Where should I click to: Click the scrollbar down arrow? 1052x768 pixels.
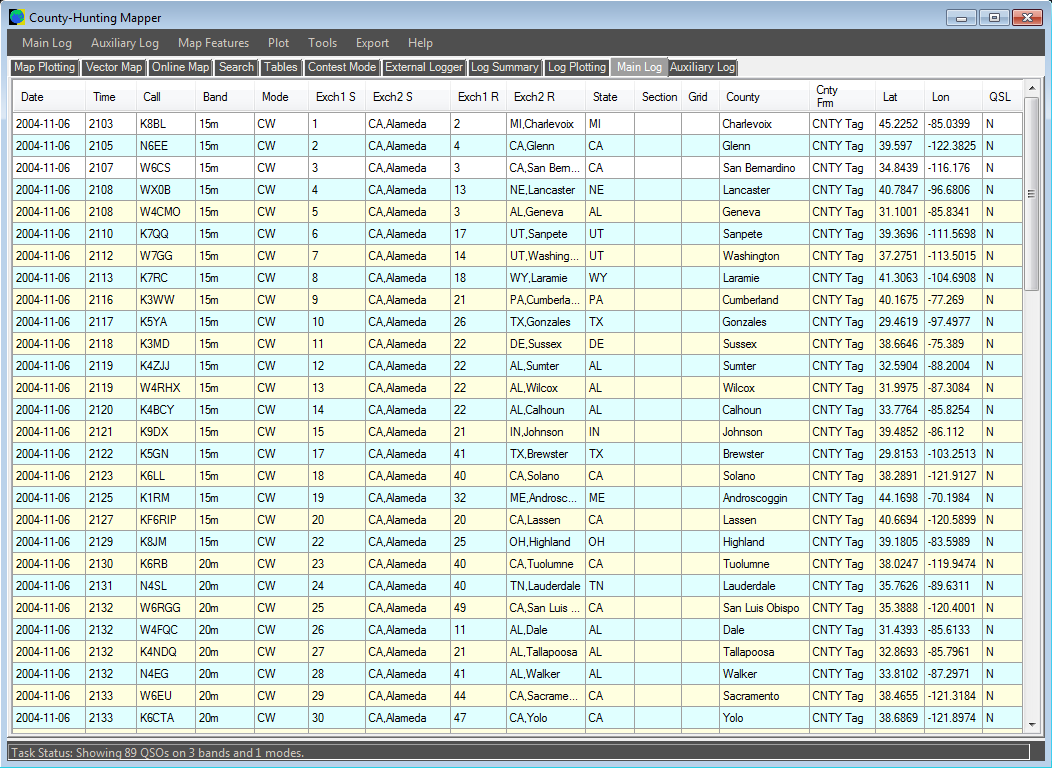[1032, 725]
